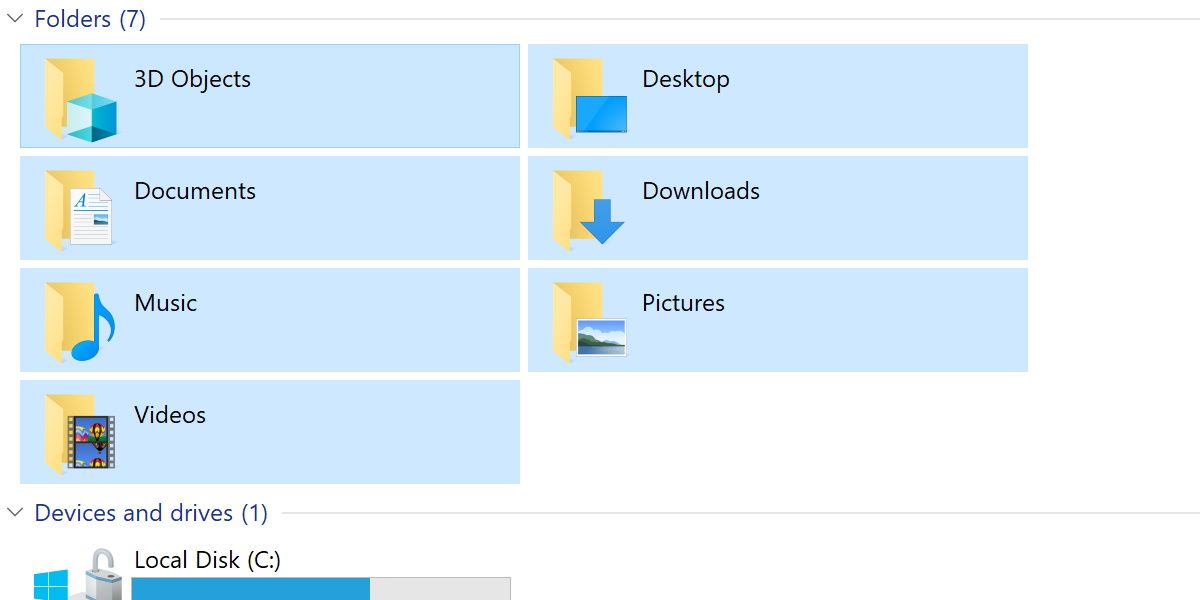Select the Desktop folder tile
1200x600 pixels.
pyautogui.click(x=780, y=96)
